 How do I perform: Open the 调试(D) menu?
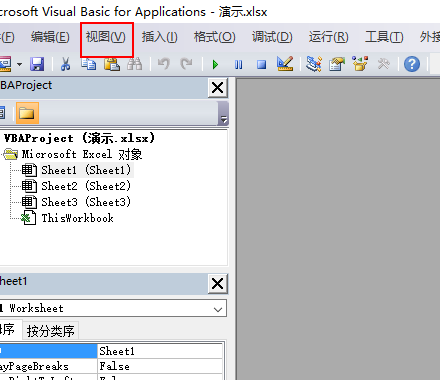pos(272,37)
